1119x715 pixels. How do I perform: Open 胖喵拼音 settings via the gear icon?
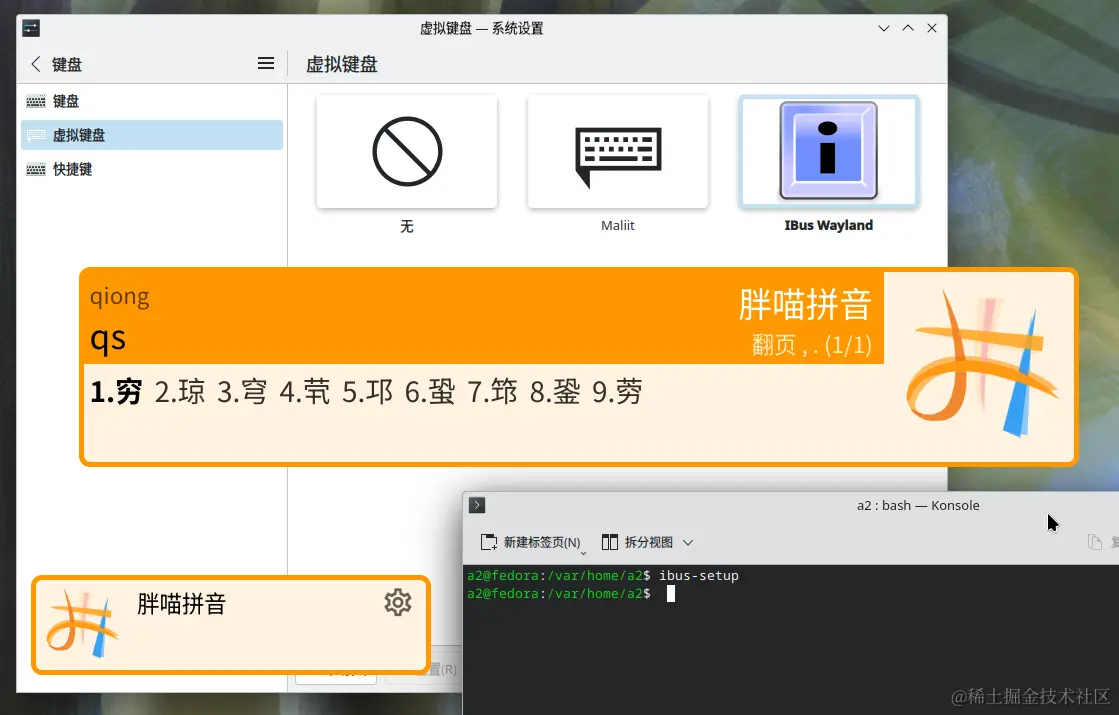coord(397,602)
